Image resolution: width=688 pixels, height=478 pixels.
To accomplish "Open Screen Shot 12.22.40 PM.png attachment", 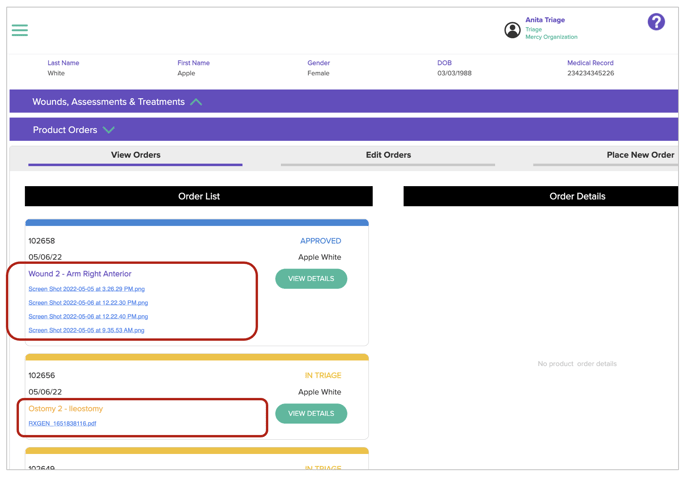I will pyautogui.click(x=88, y=316).
